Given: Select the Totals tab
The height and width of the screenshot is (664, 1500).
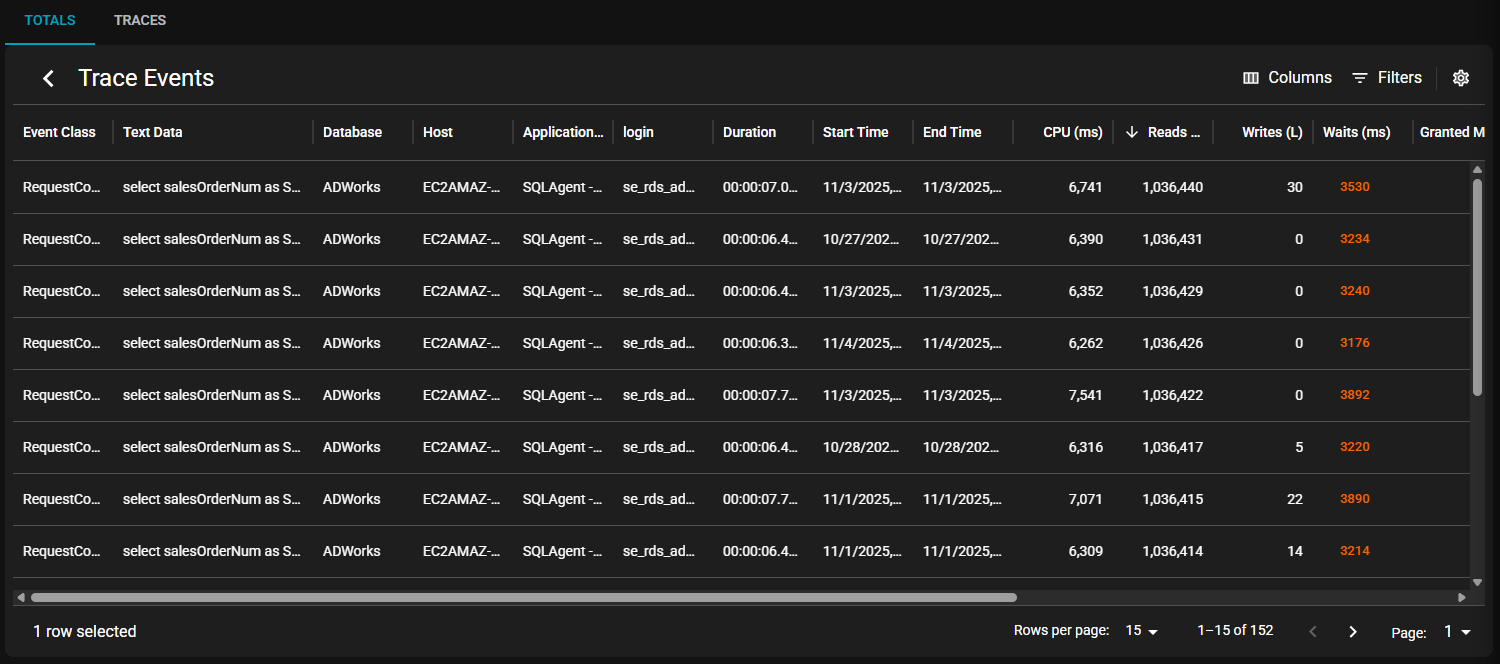Looking at the screenshot, I should pyautogui.click(x=50, y=21).
